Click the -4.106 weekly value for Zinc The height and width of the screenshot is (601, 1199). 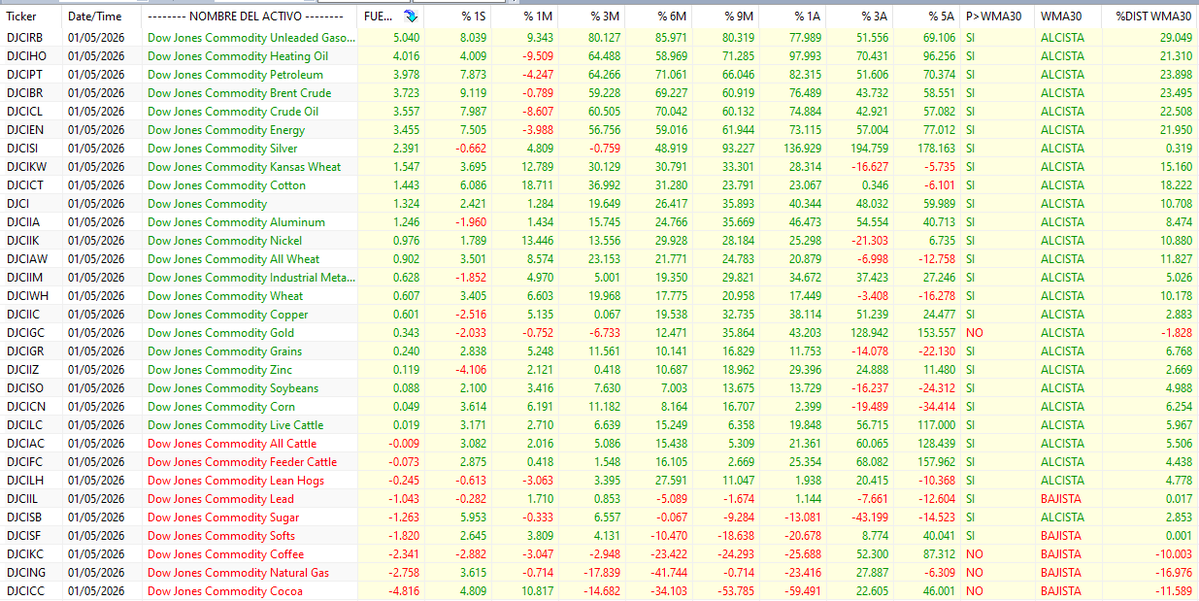coord(473,369)
